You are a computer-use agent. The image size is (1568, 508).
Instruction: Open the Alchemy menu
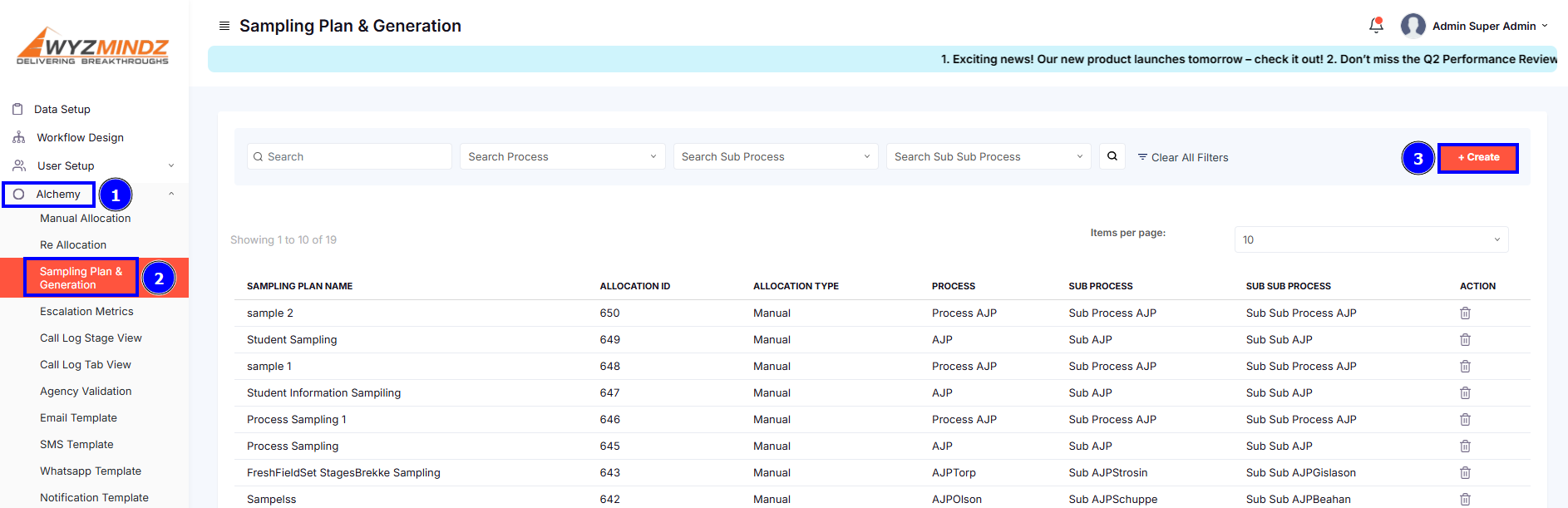coord(58,194)
